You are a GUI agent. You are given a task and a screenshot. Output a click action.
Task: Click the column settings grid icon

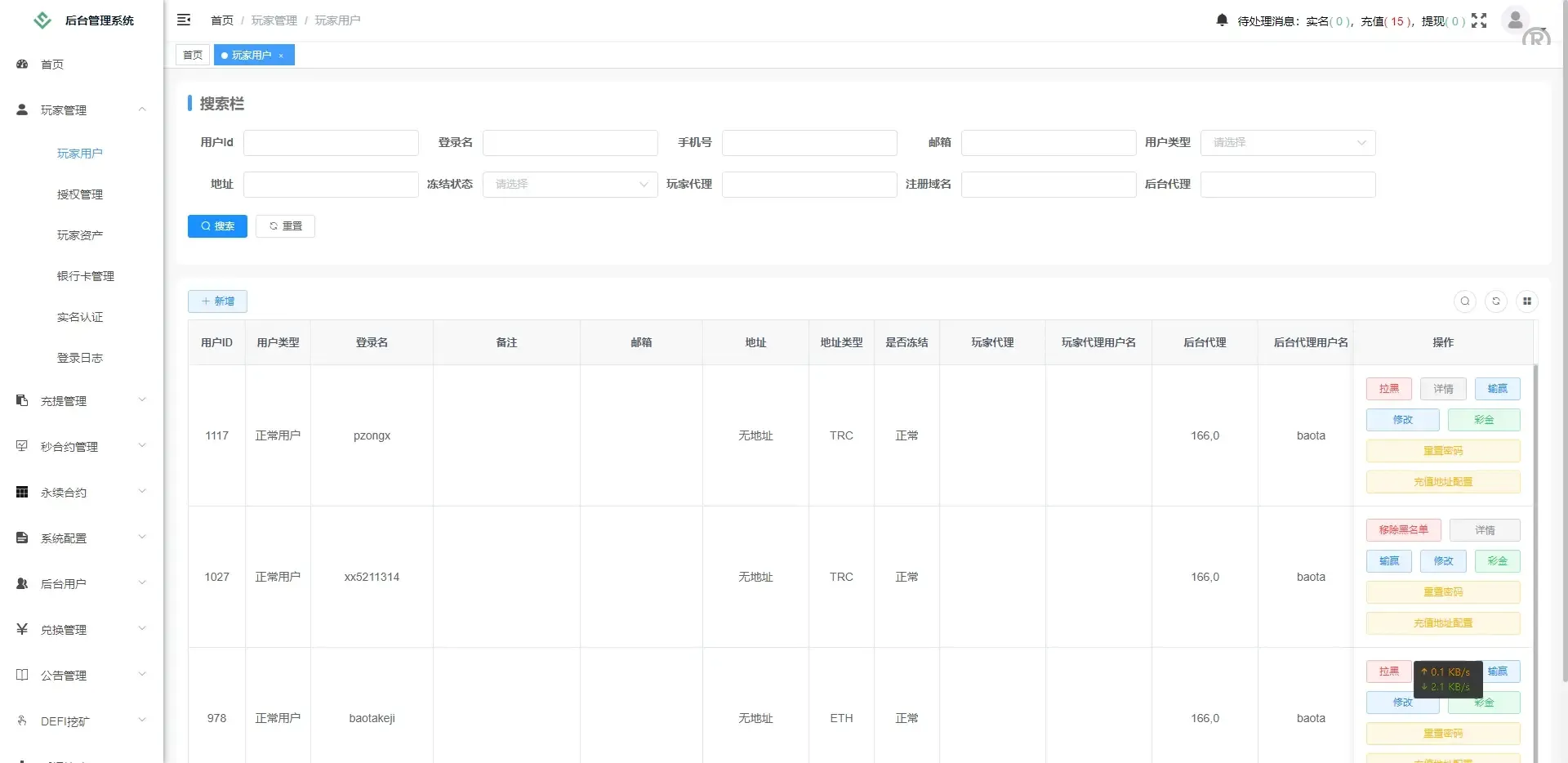coord(1528,301)
